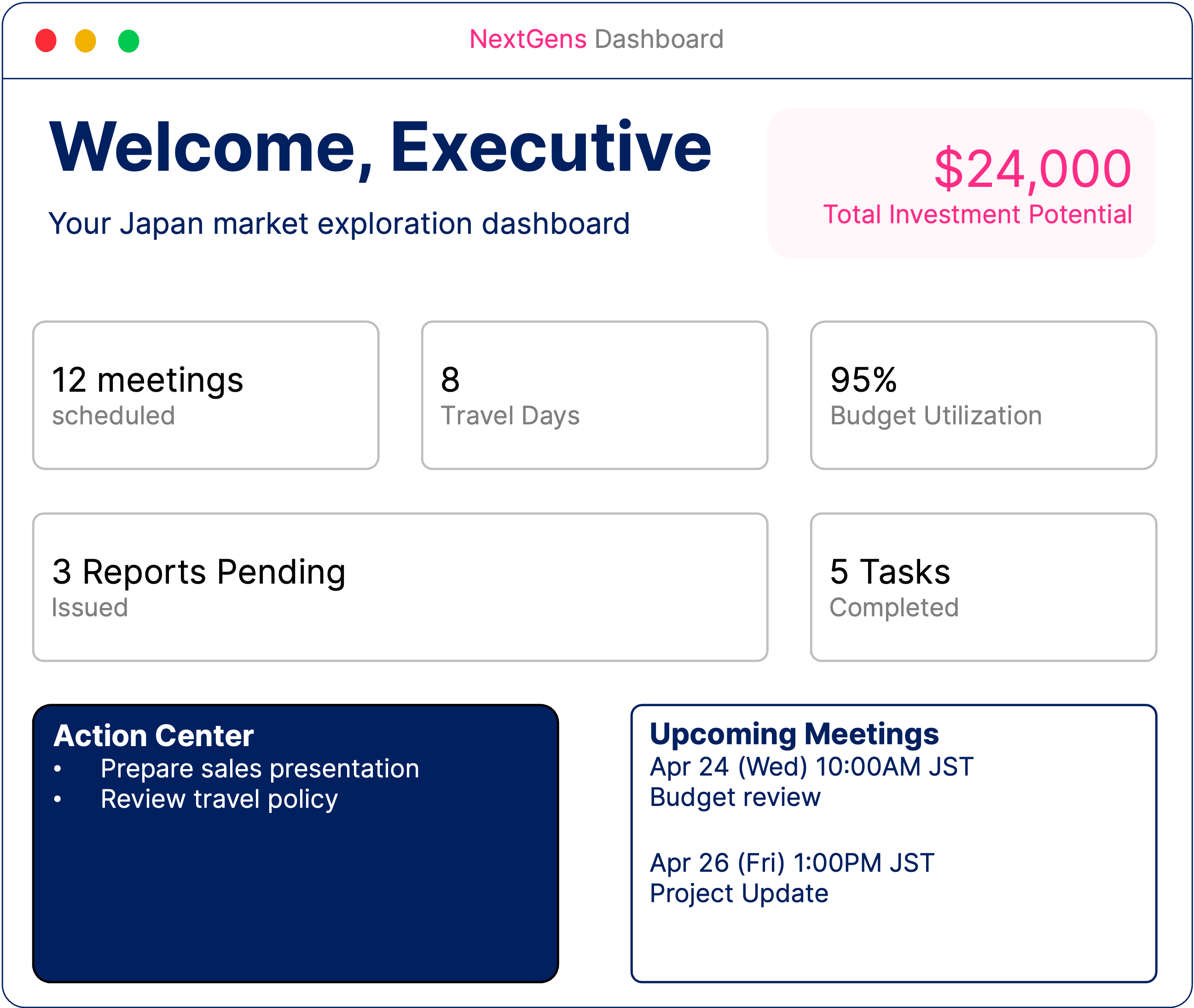Viewport: 1194px width, 1008px height.
Task: Click the Welcome, Executive heading
Action: pyautogui.click(x=380, y=147)
